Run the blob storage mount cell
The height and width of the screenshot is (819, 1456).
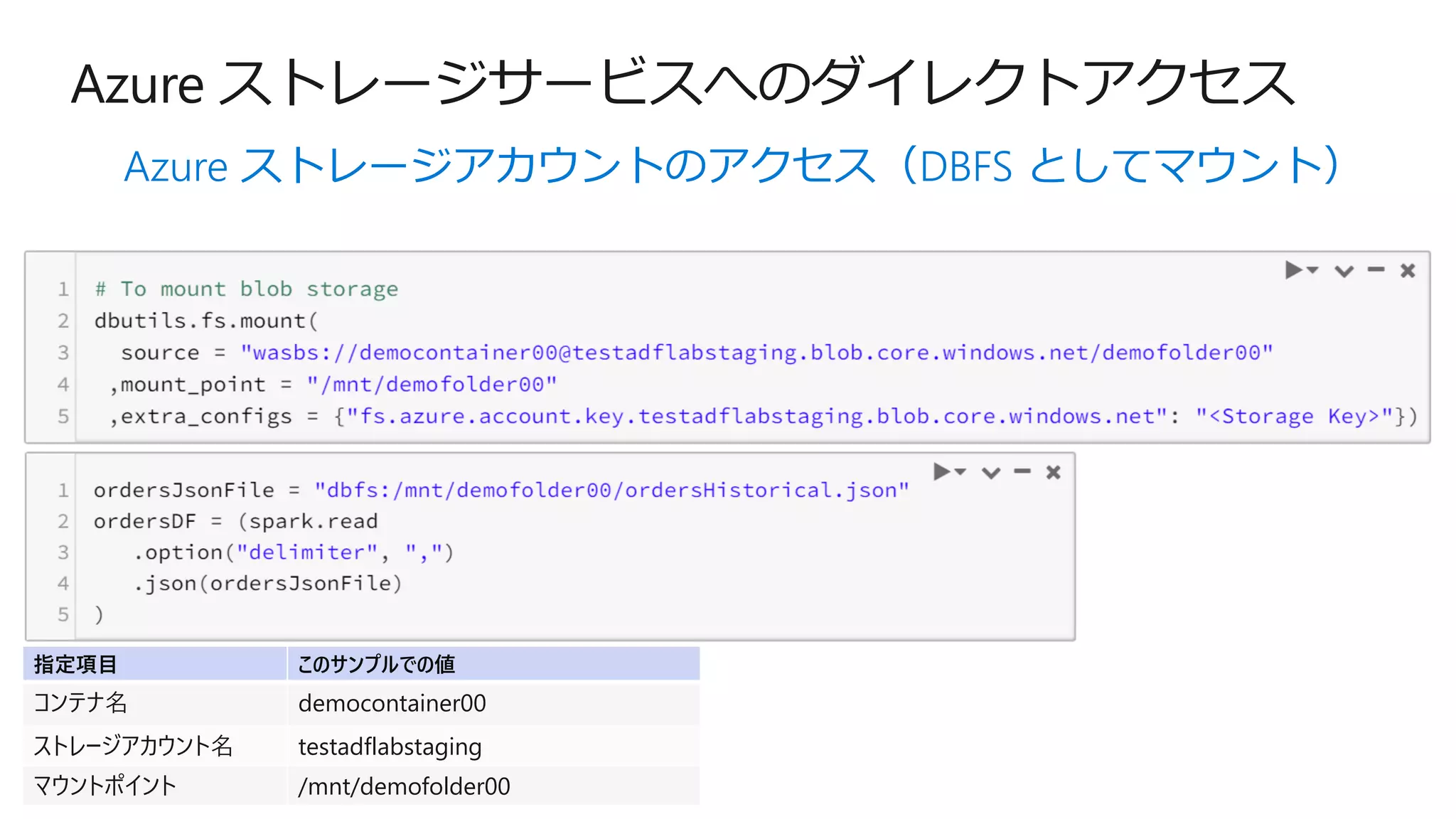click(1293, 270)
